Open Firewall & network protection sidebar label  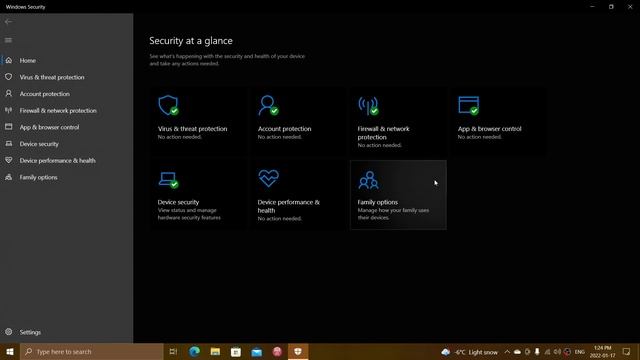click(58, 111)
